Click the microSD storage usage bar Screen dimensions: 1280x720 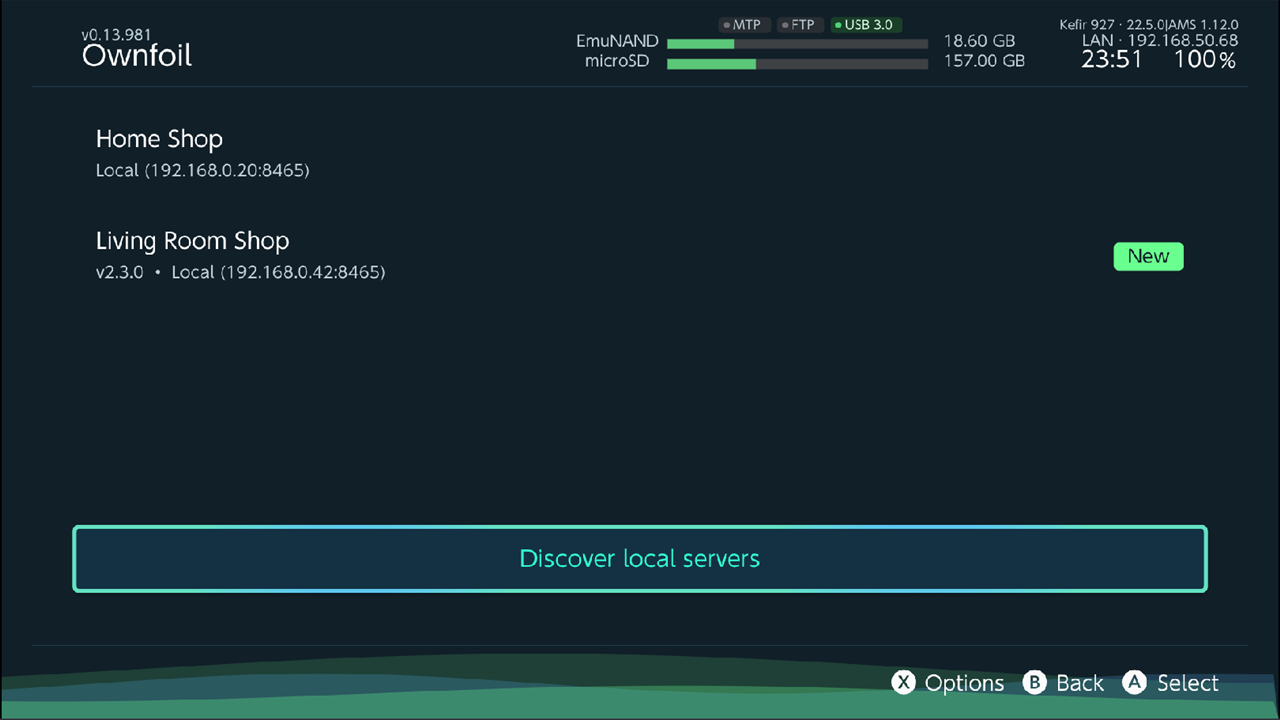(797, 64)
